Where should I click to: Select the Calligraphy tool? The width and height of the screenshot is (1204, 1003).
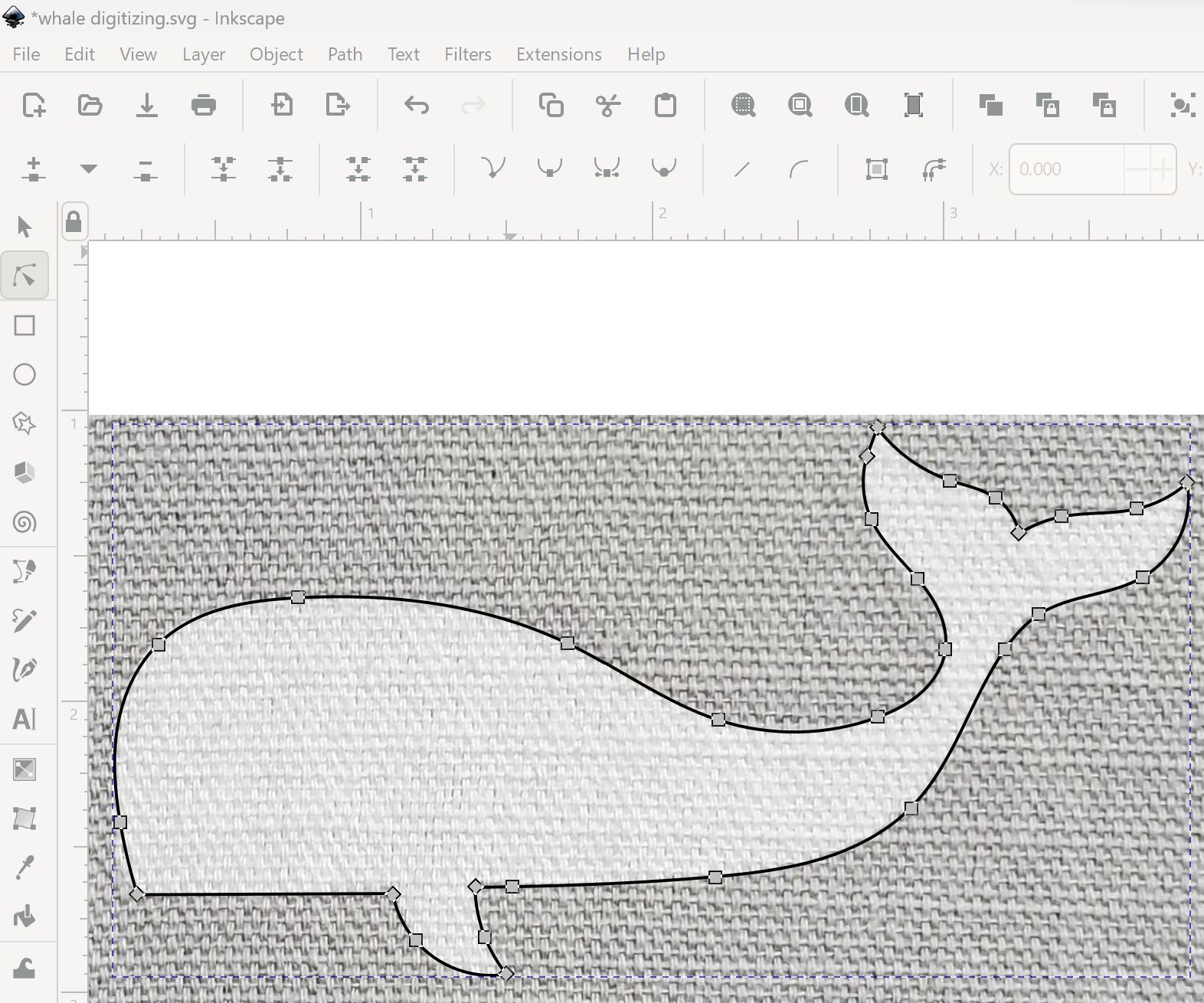[x=25, y=669]
